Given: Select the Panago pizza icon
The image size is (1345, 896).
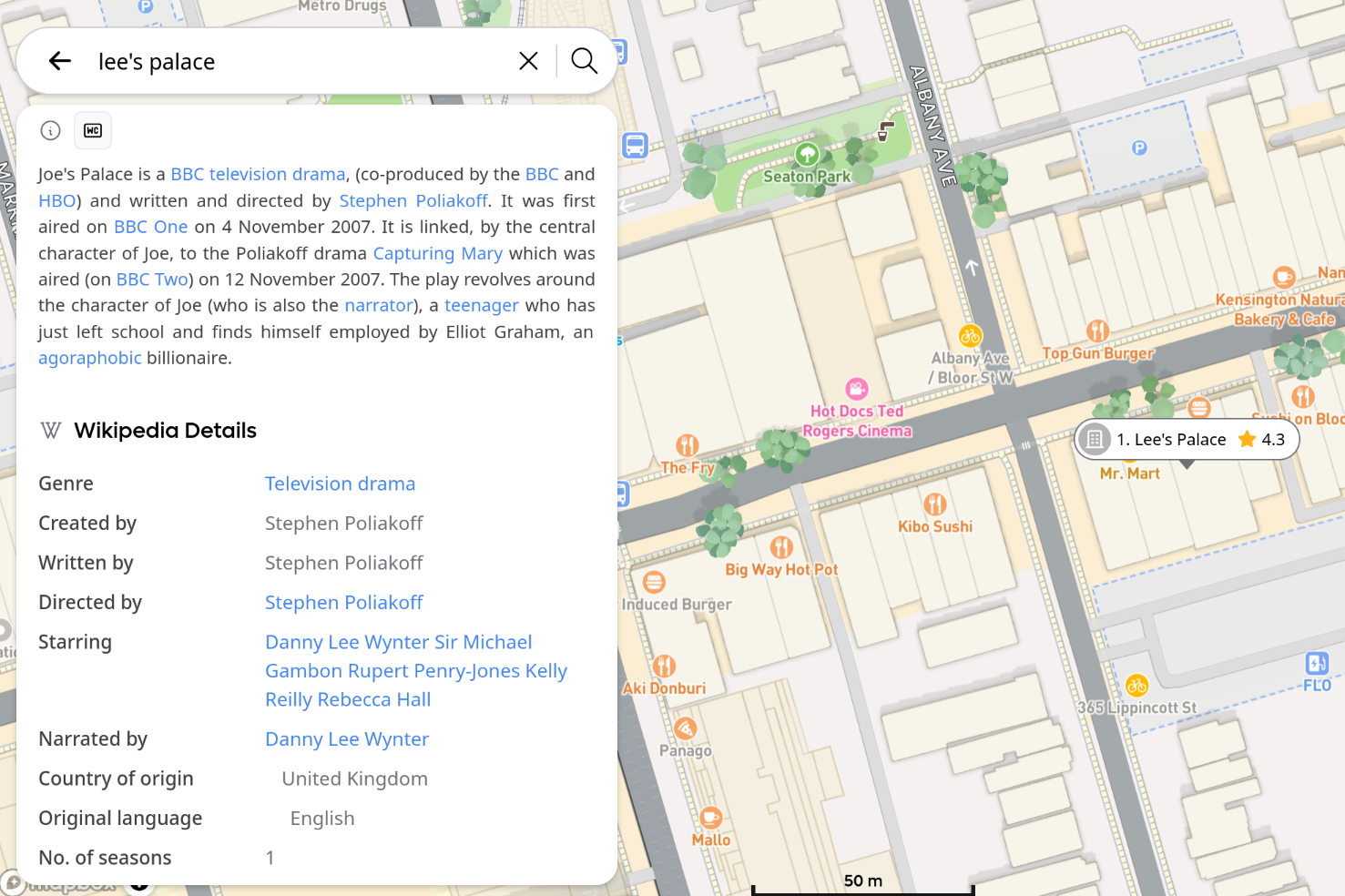Looking at the screenshot, I should coord(686,728).
